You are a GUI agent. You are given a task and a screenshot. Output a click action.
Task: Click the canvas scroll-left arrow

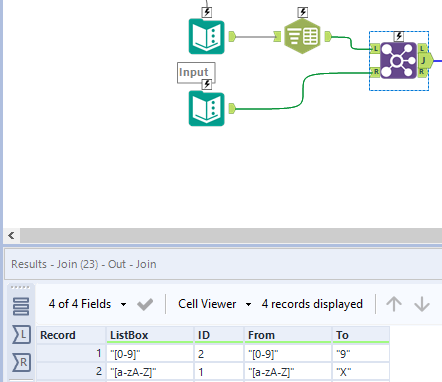tap(11, 236)
